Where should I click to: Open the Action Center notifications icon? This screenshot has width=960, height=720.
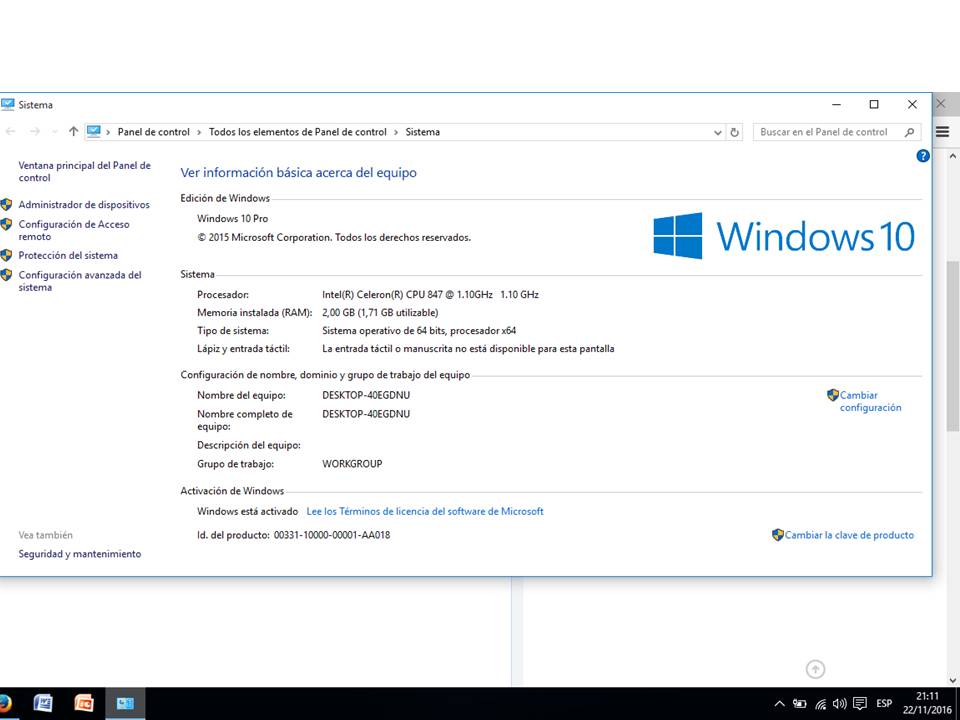(x=860, y=704)
